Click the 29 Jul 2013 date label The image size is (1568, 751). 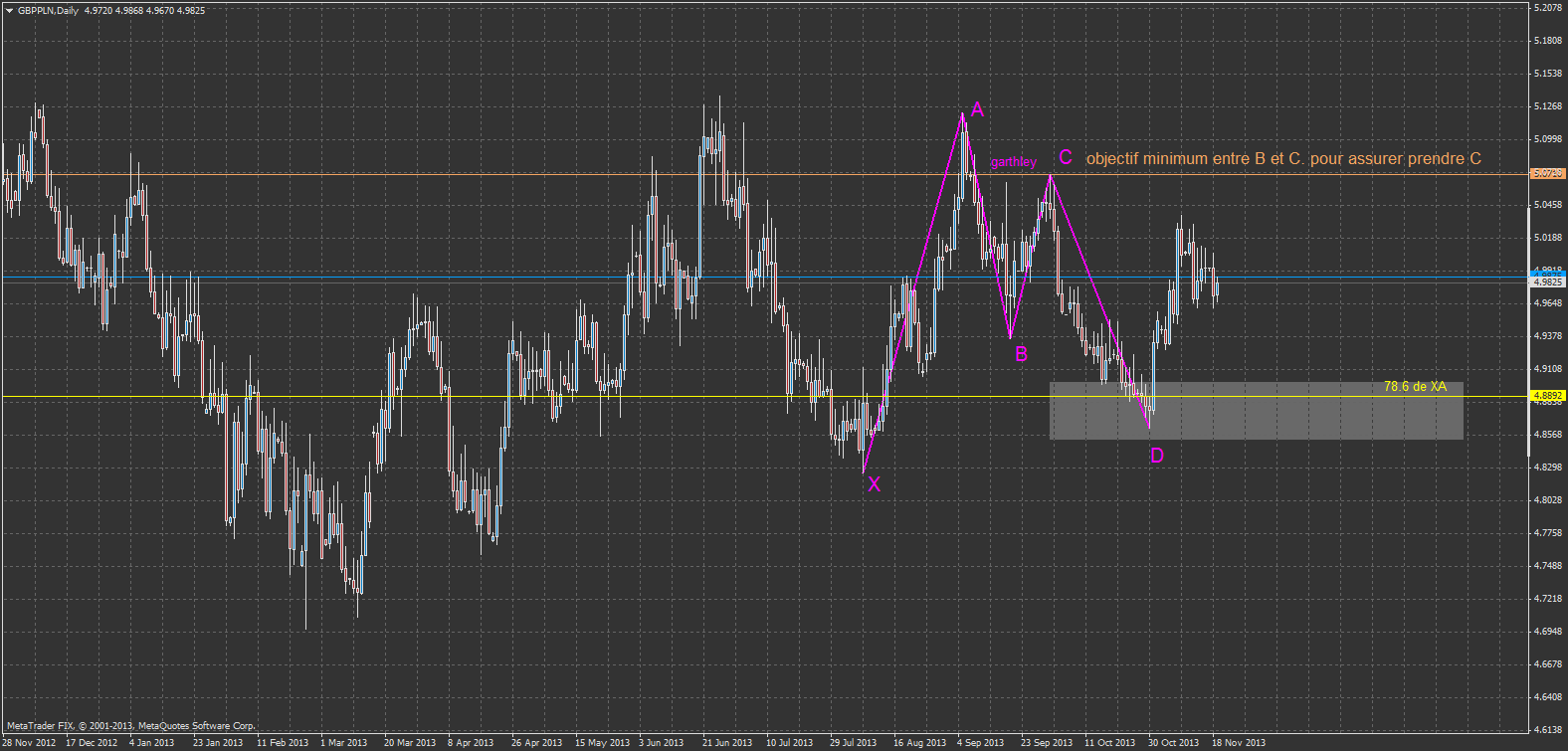(855, 743)
